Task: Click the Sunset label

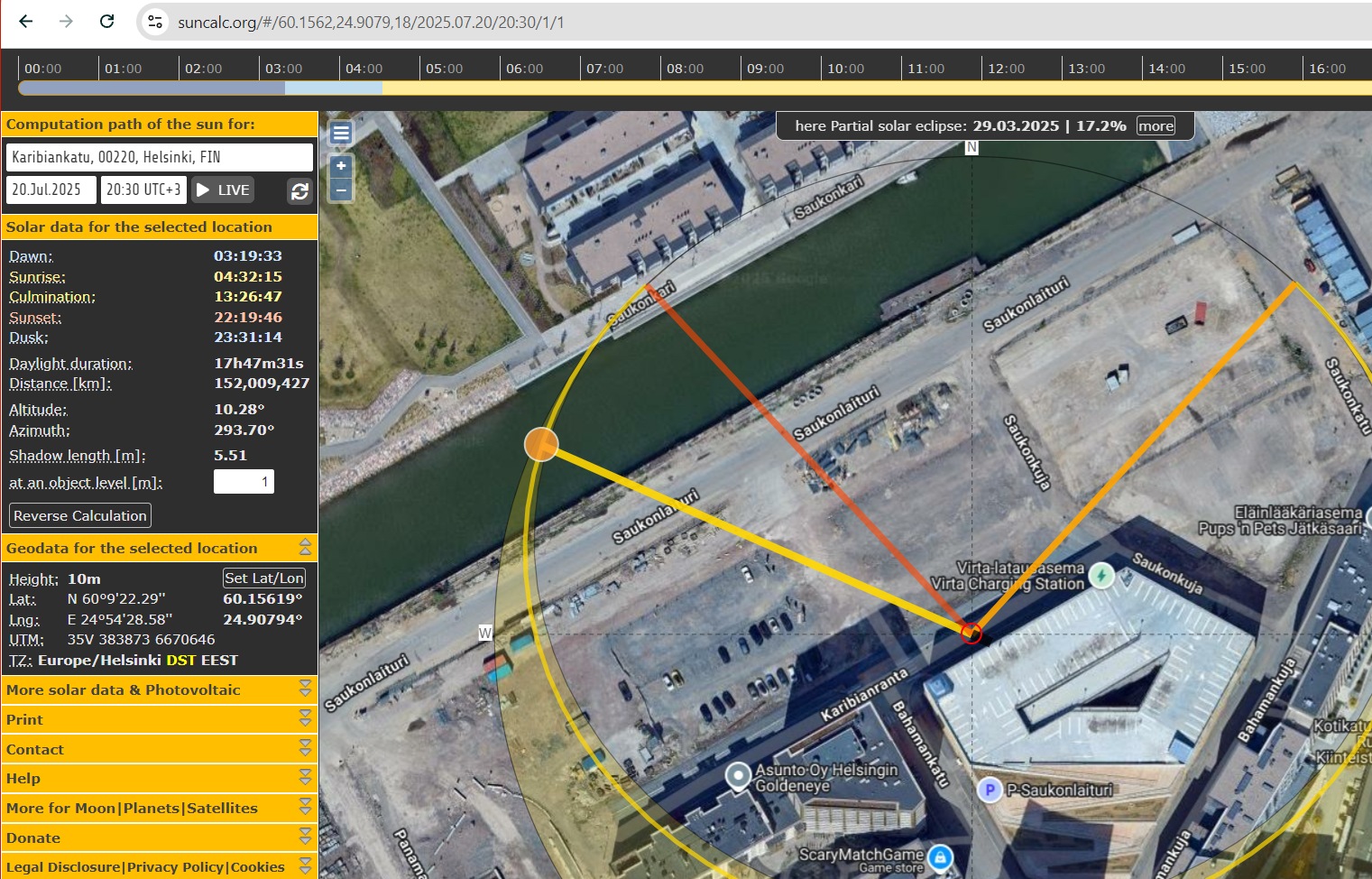Action: point(35,318)
